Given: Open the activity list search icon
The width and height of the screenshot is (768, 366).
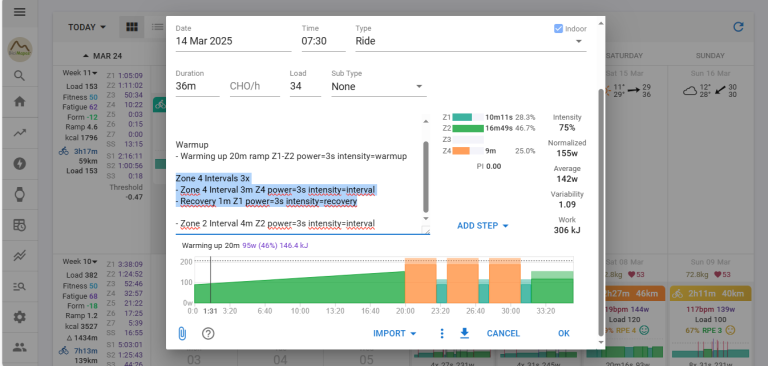Looking at the screenshot, I should tap(20, 287).
